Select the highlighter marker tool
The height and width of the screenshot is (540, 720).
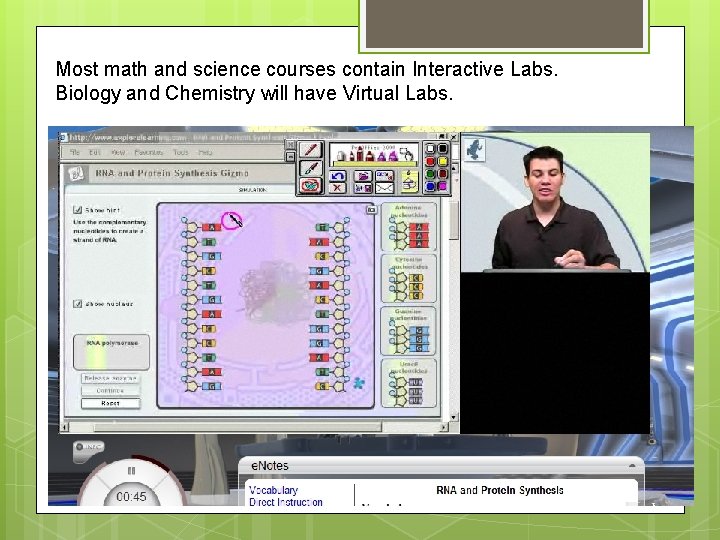pyautogui.click(x=310, y=168)
